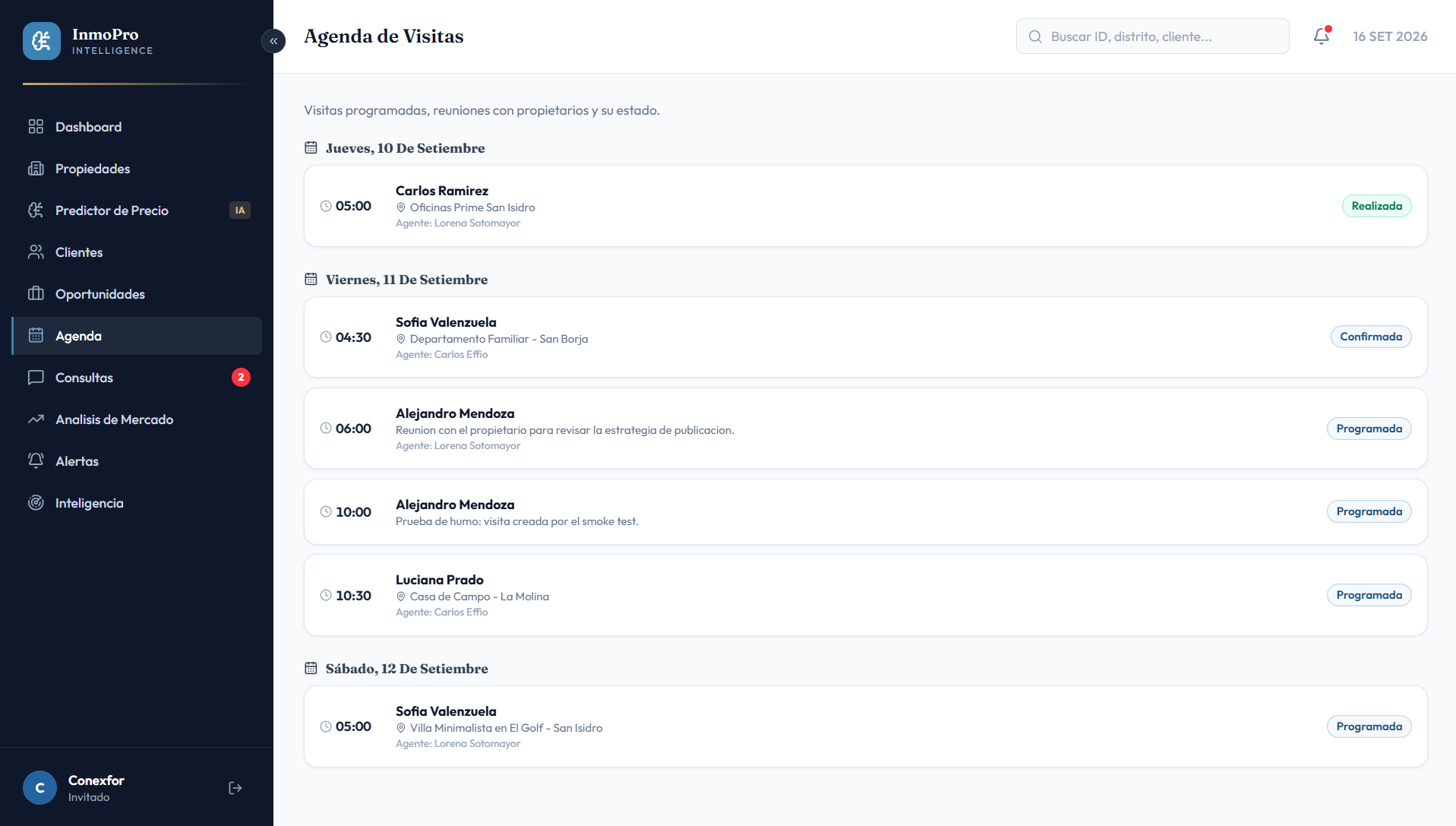Click the clock icon of the 04:30 visit
Image resolution: width=1456 pixels, height=826 pixels.
(326, 337)
